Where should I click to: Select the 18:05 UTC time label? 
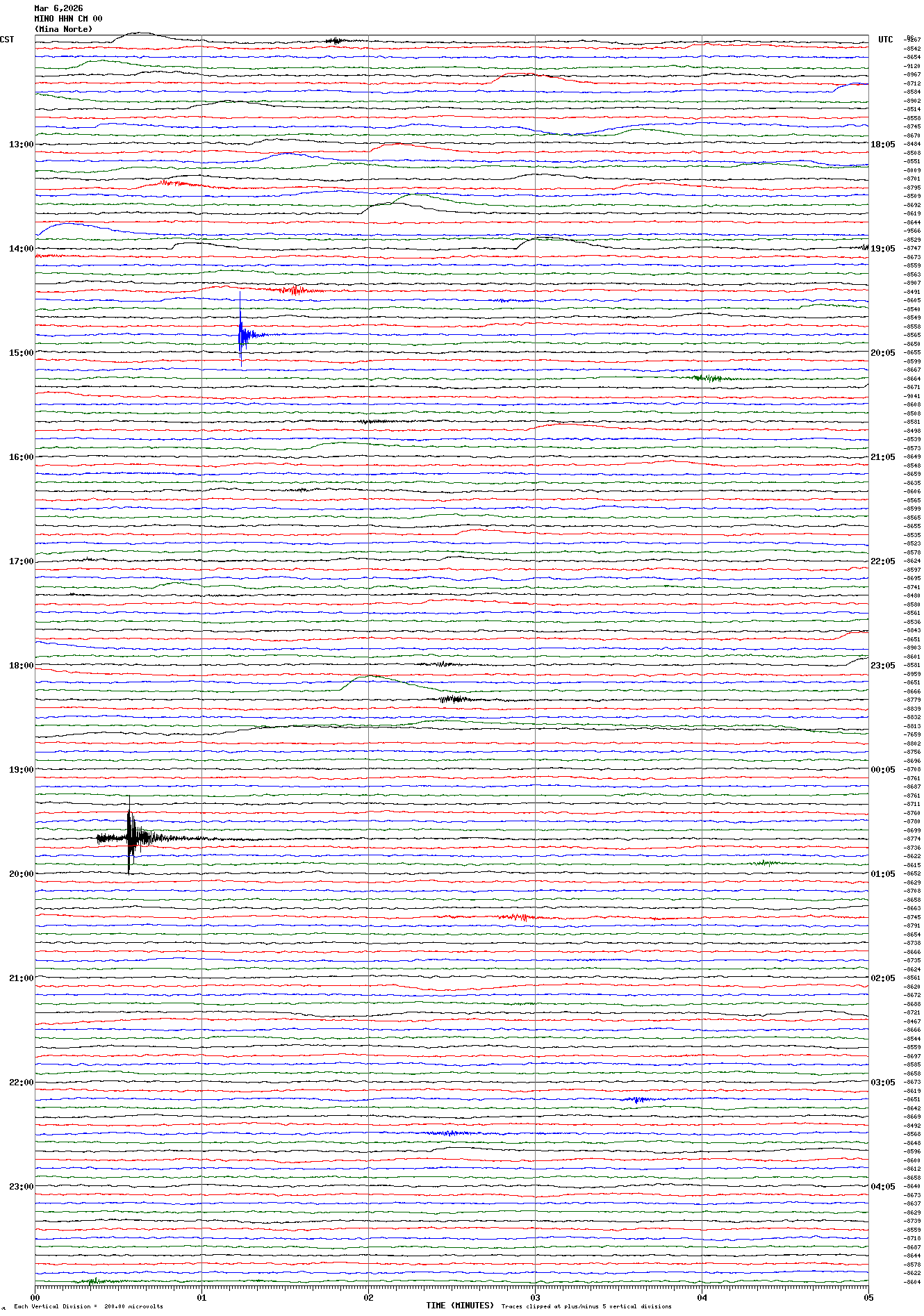882,145
